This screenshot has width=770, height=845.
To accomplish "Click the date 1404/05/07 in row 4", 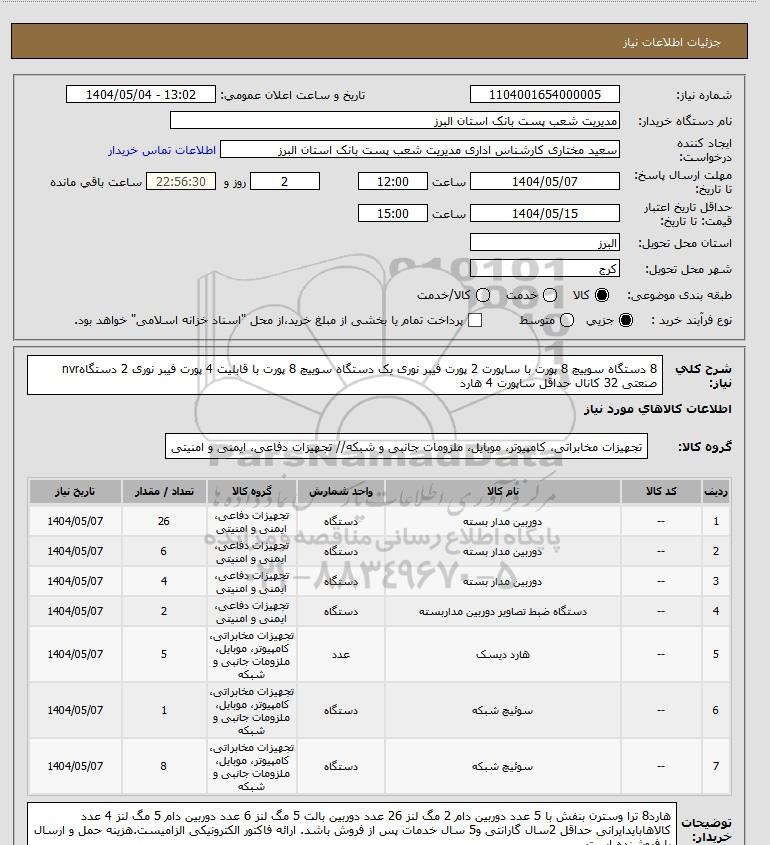I will pyautogui.click(x=75, y=611).
